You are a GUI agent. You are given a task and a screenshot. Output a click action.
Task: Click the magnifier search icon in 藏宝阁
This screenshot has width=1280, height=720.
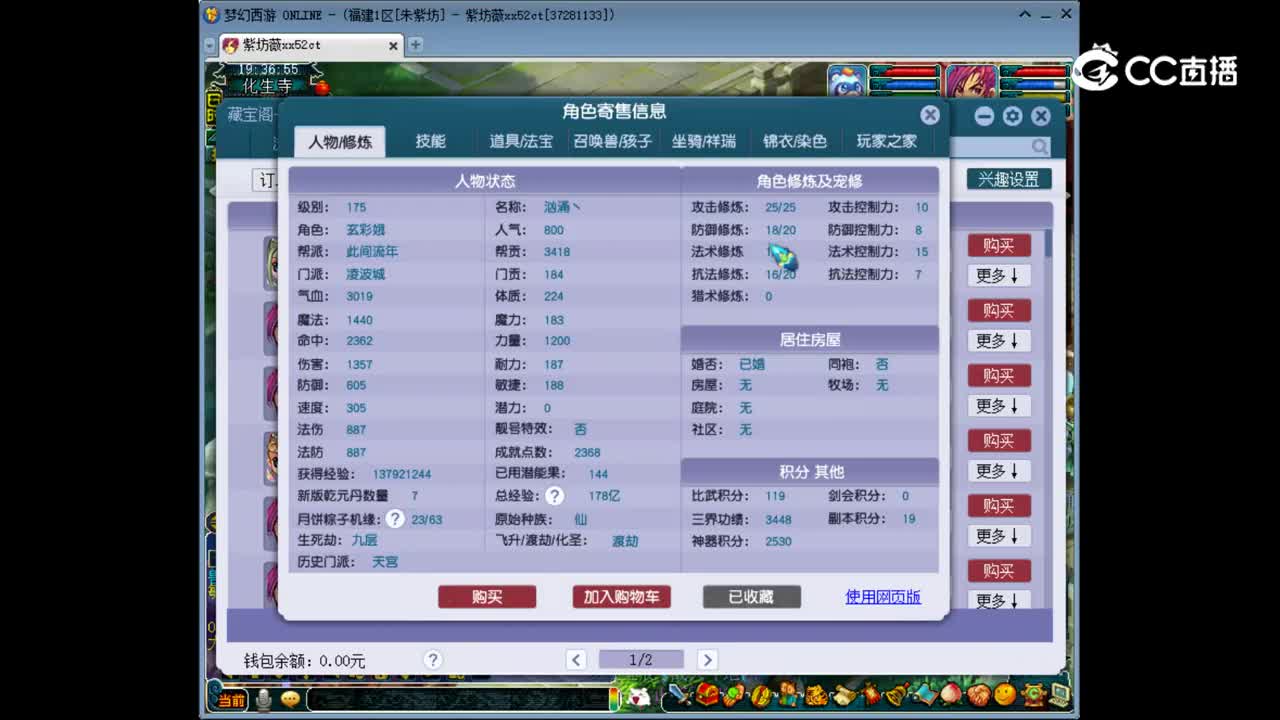(1040, 148)
